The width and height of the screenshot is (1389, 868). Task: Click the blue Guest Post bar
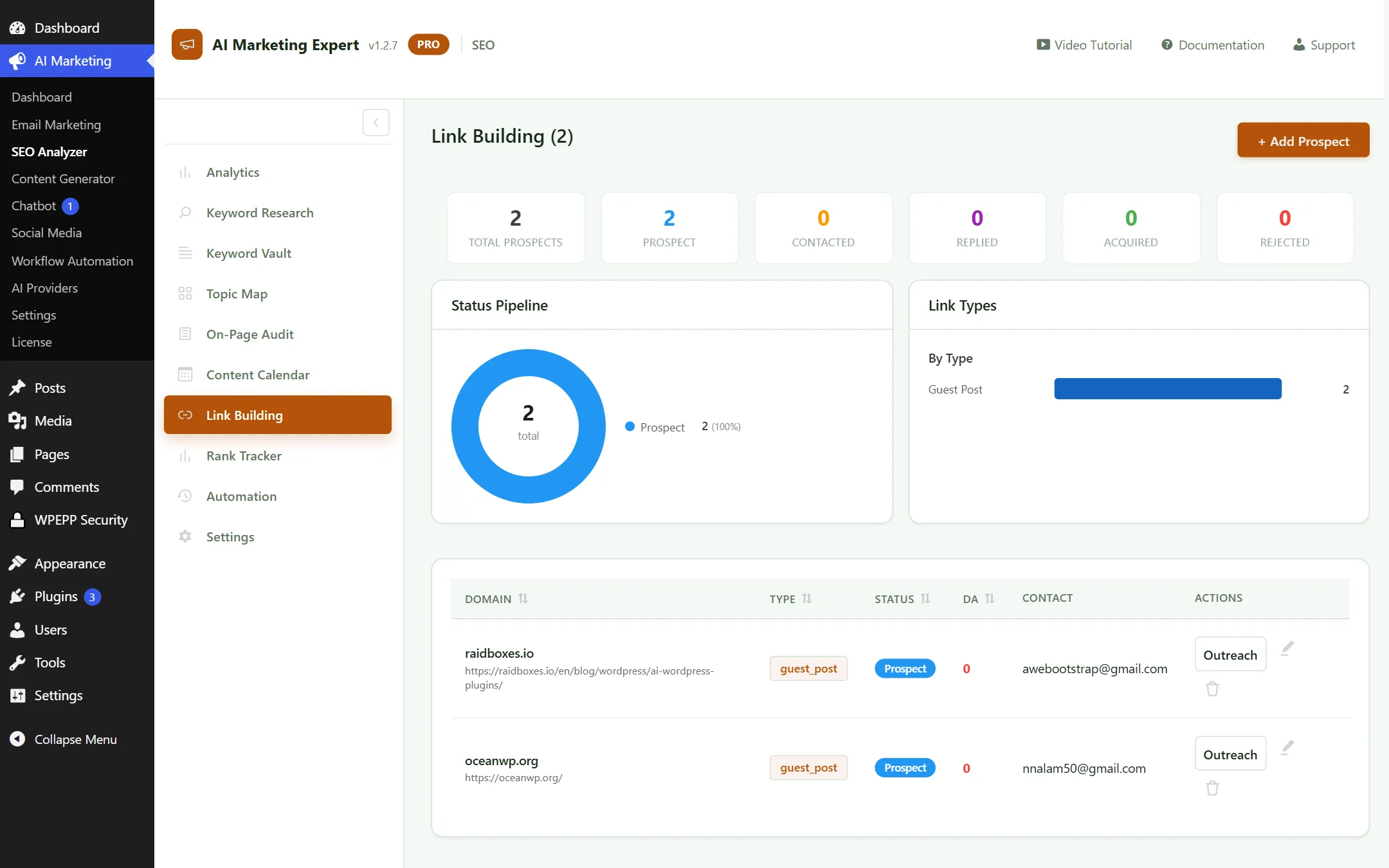coord(1168,389)
